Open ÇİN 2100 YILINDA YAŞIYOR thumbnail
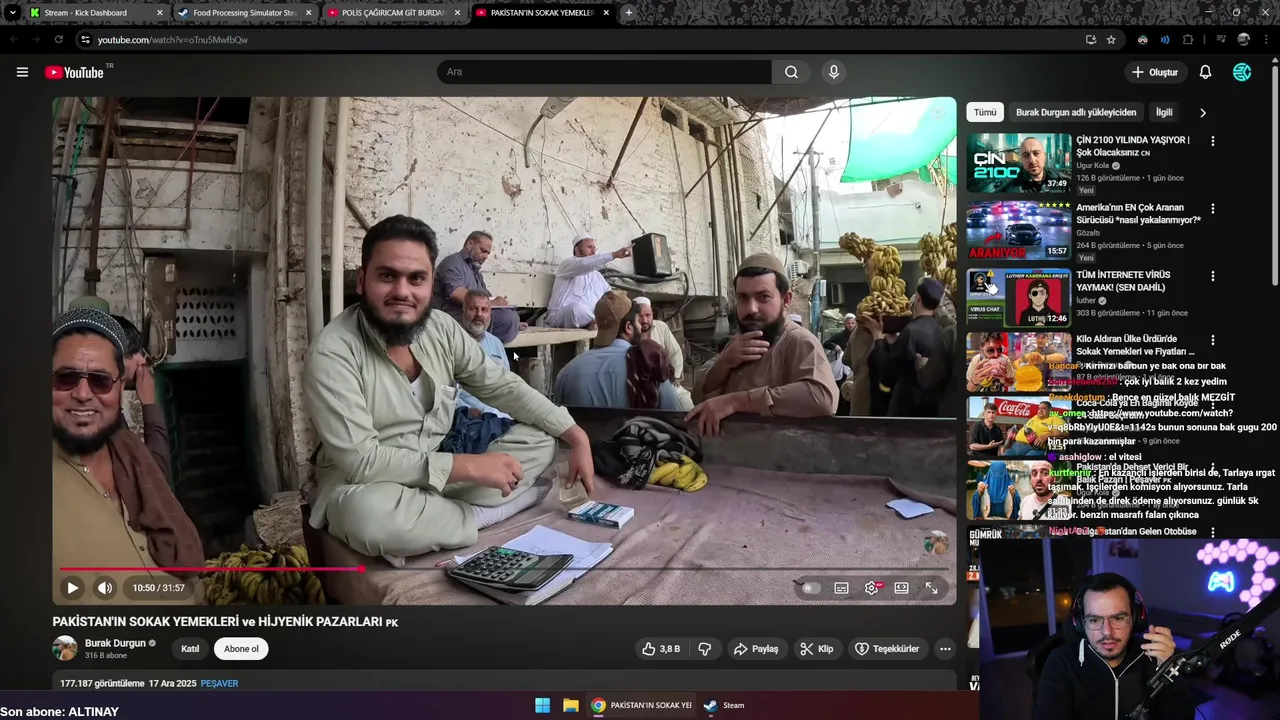 click(1018, 163)
